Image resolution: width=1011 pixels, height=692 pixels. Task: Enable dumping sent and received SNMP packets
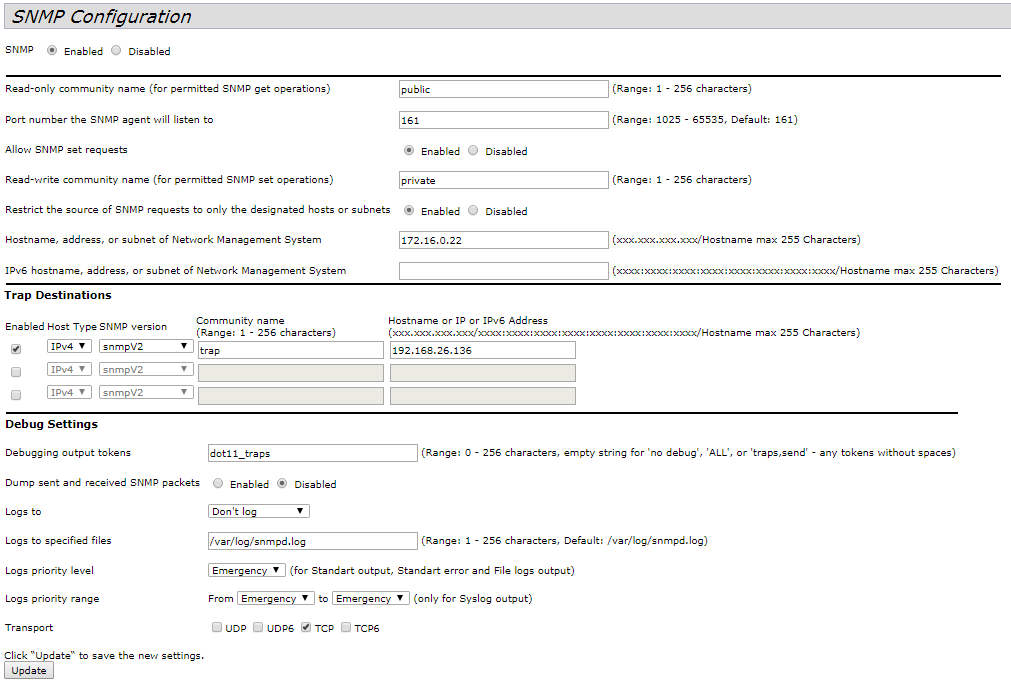point(218,483)
